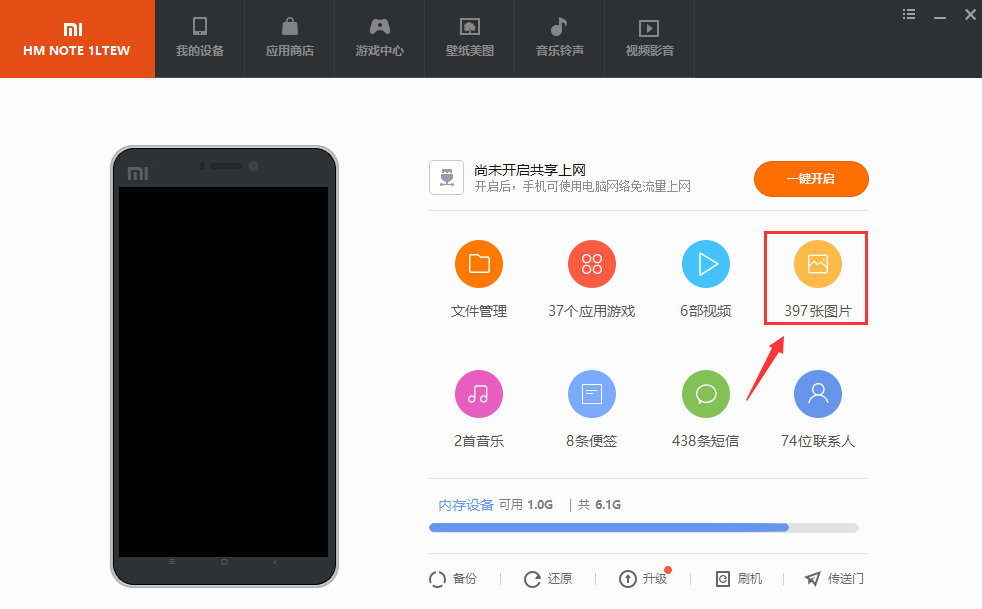Switch to the 应用商店 tab
982x609 pixels.
tap(289, 39)
